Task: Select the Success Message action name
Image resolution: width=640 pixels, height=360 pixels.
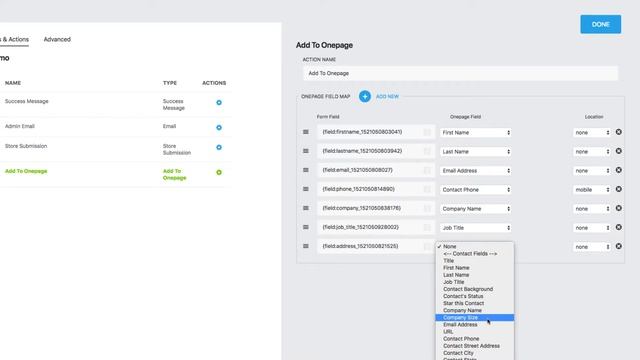Action: tap(27, 101)
